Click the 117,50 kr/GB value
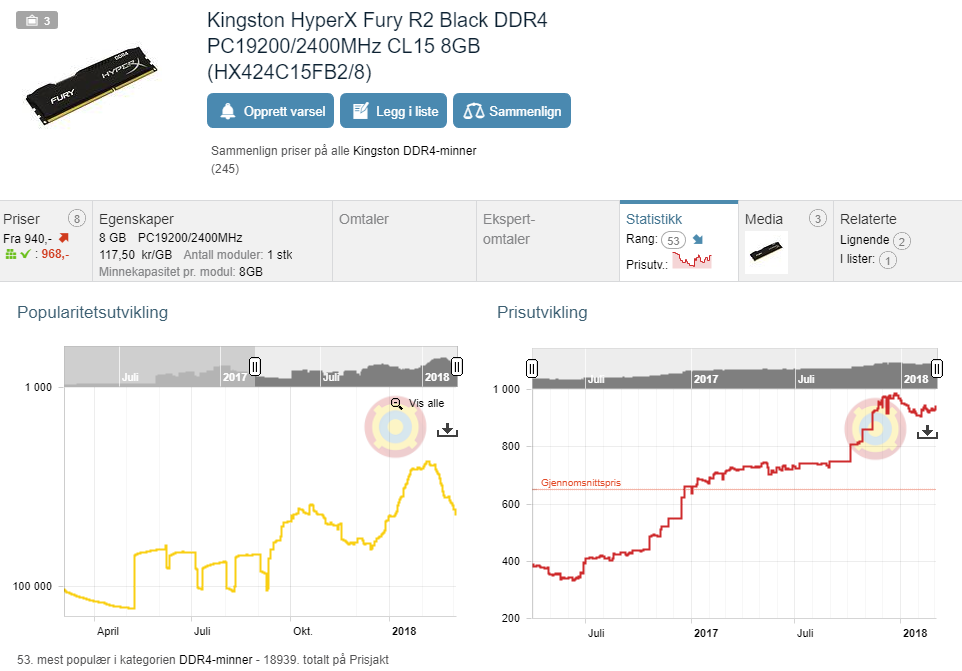This screenshot has width=962, height=671. click(x=136, y=255)
